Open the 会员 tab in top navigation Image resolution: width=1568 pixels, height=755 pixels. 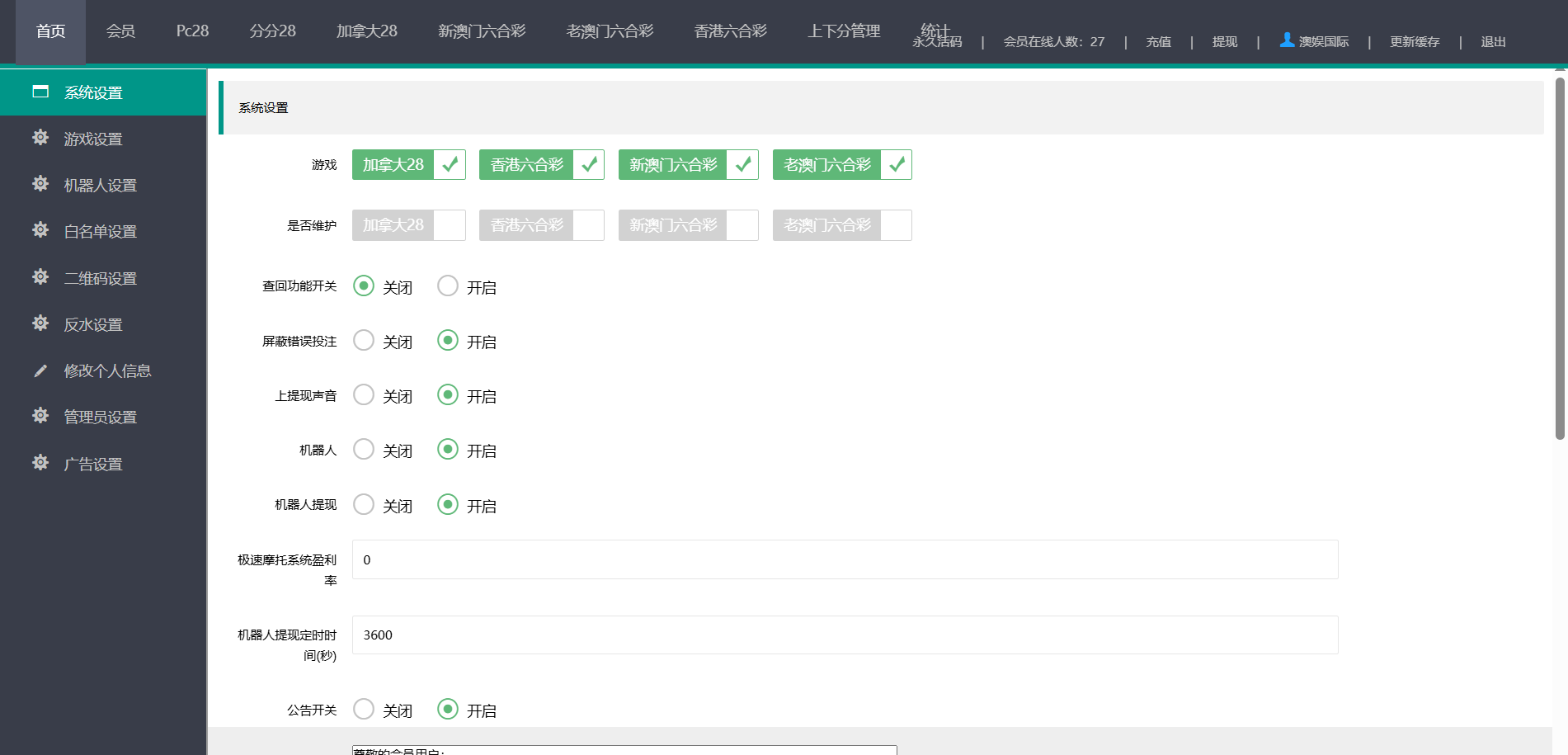pyautogui.click(x=120, y=31)
